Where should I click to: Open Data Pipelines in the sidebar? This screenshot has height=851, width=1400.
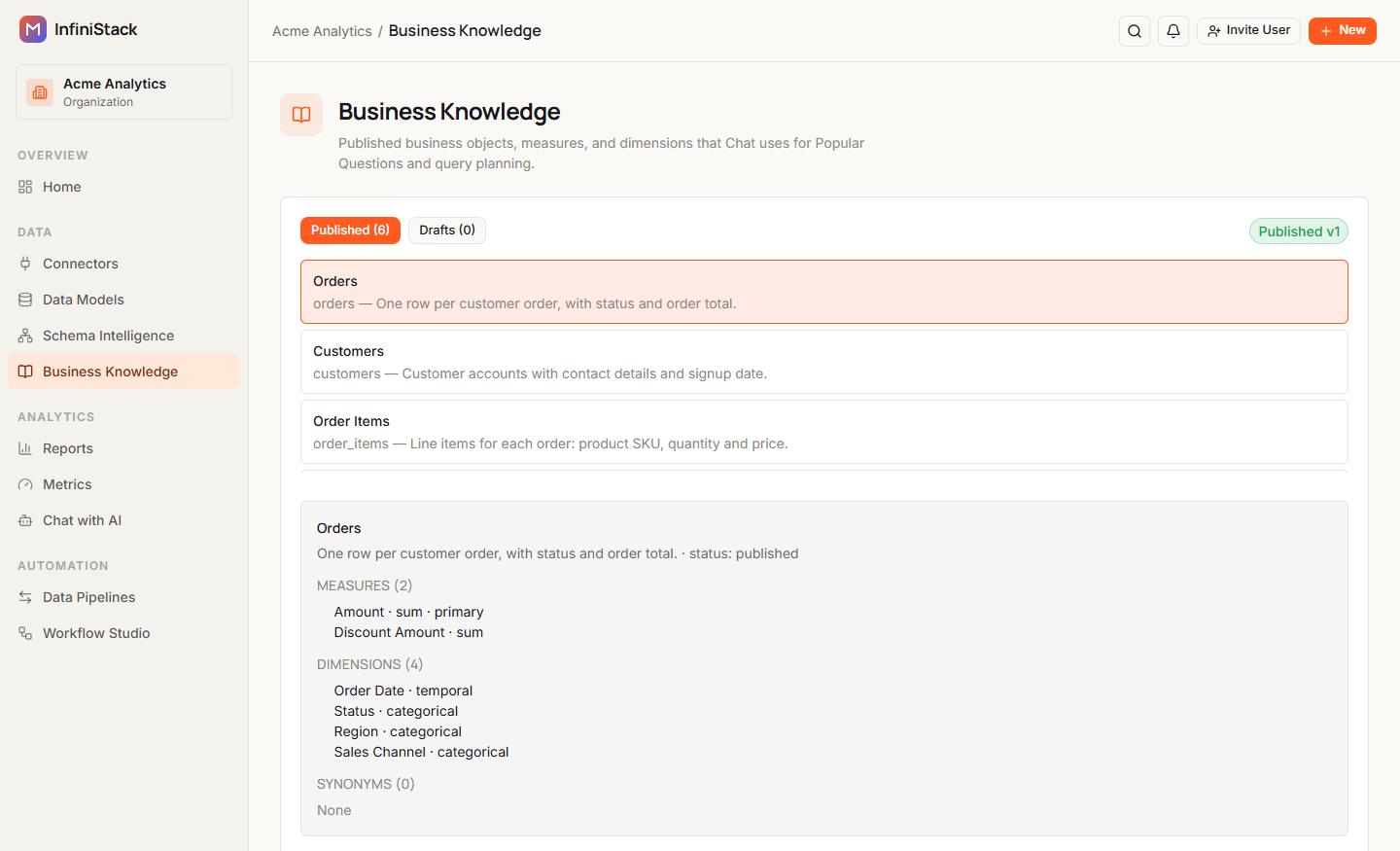(x=123, y=597)
